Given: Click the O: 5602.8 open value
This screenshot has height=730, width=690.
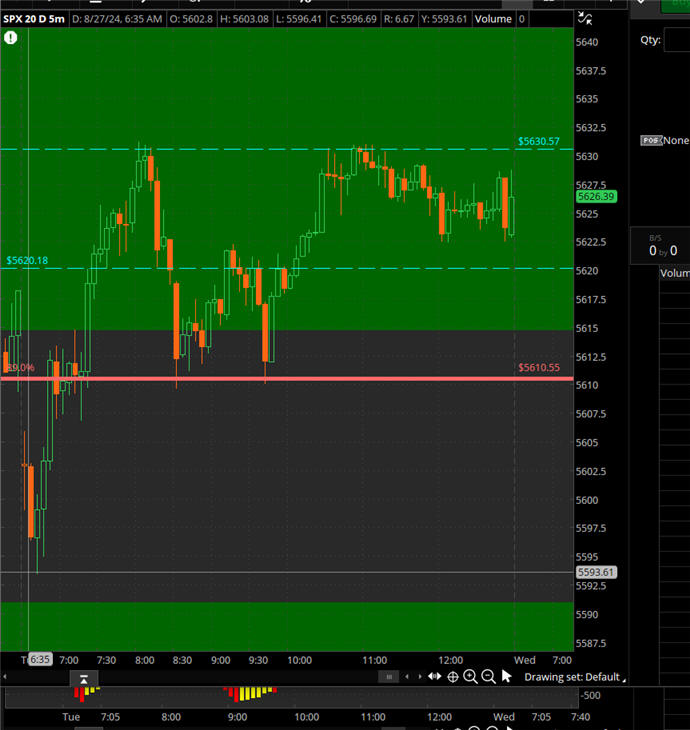Looking at the screenshot, I should coord(191,19).
